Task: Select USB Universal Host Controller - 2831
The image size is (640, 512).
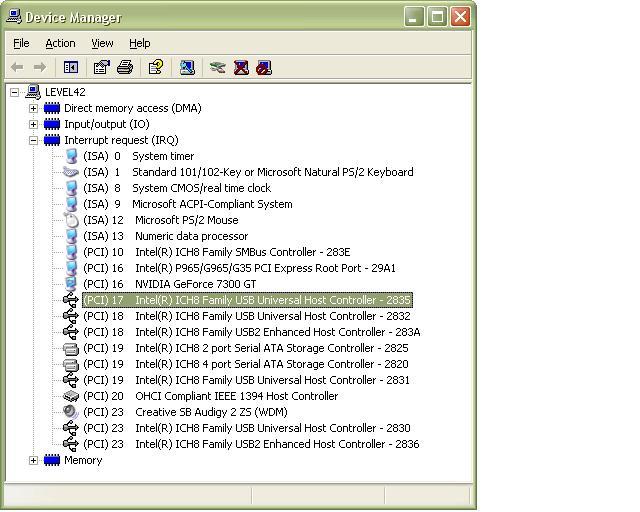Action: click(246, 380)
